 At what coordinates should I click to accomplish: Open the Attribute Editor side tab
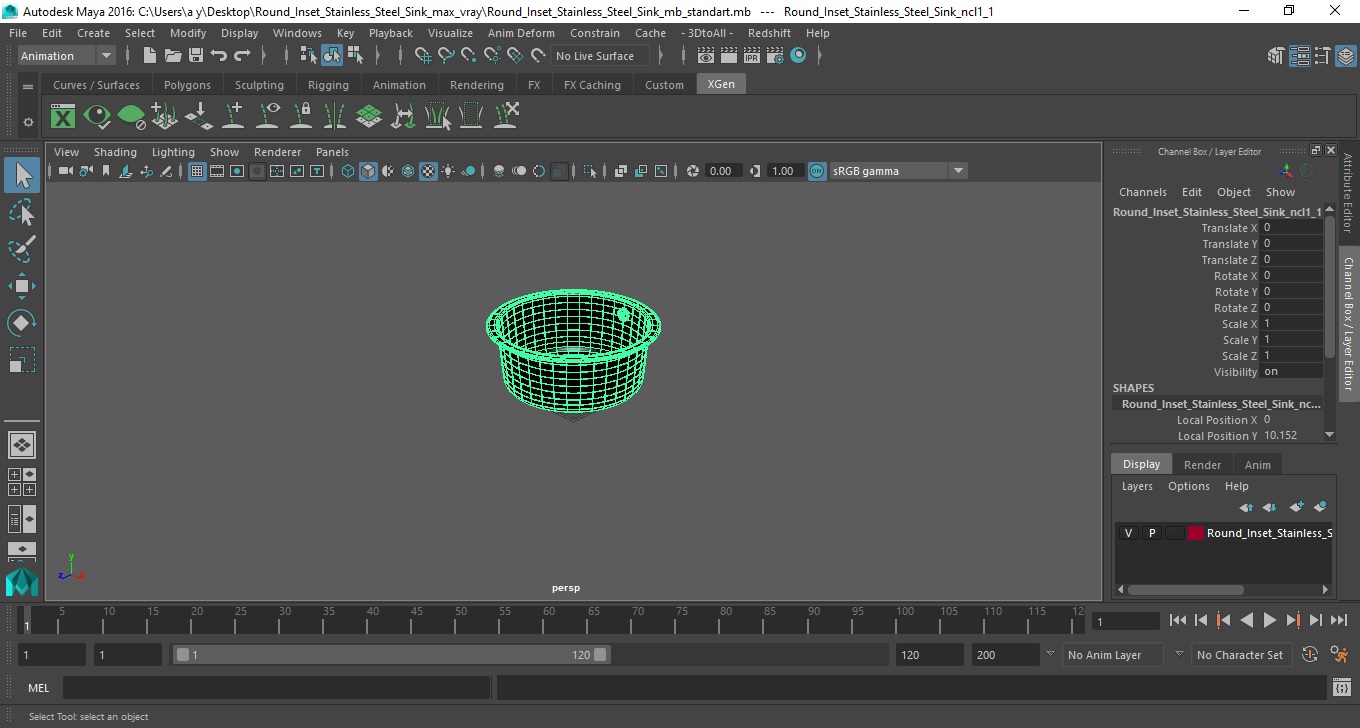tap(1348, 193)
